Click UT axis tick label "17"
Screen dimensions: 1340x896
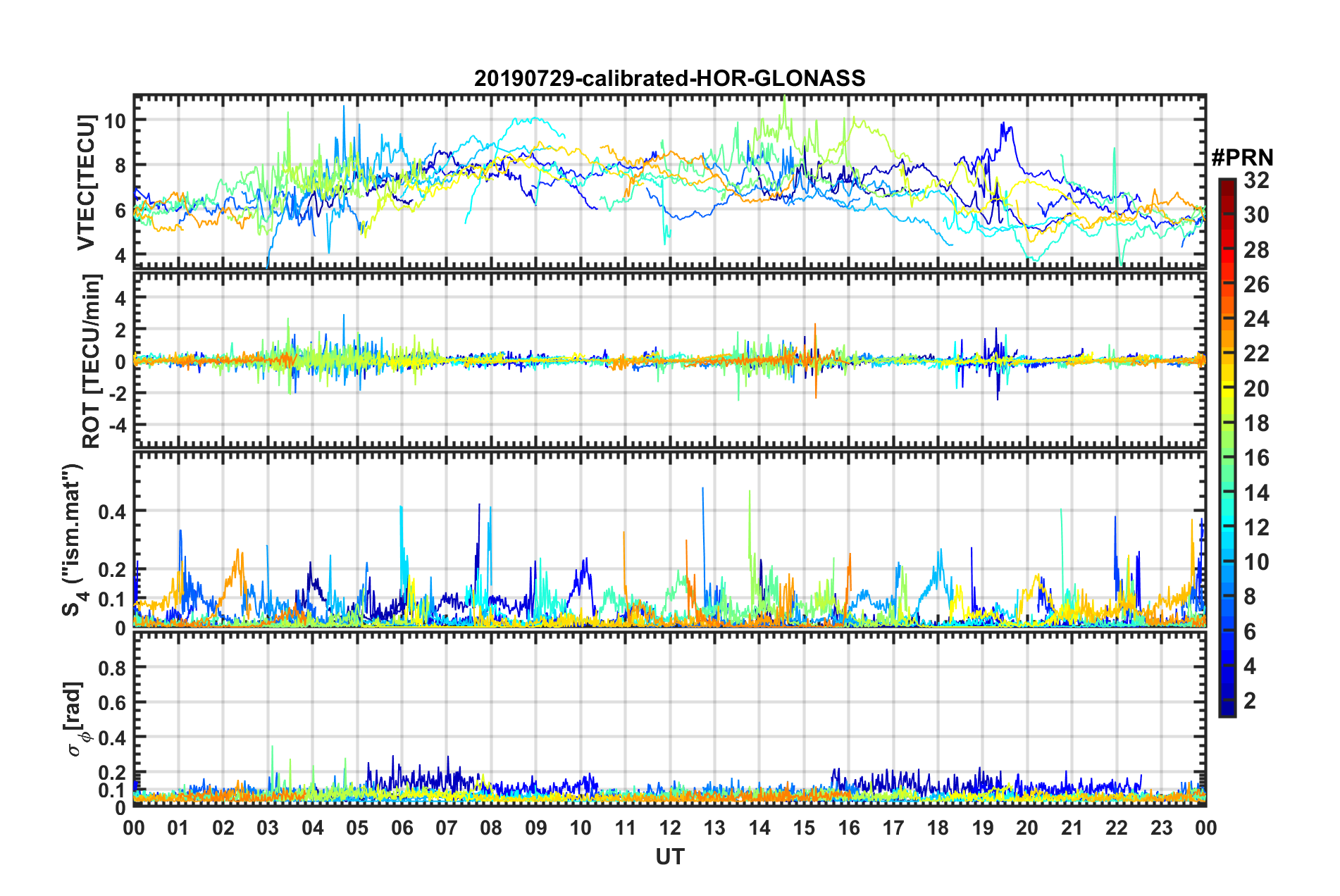coord(893,828)
